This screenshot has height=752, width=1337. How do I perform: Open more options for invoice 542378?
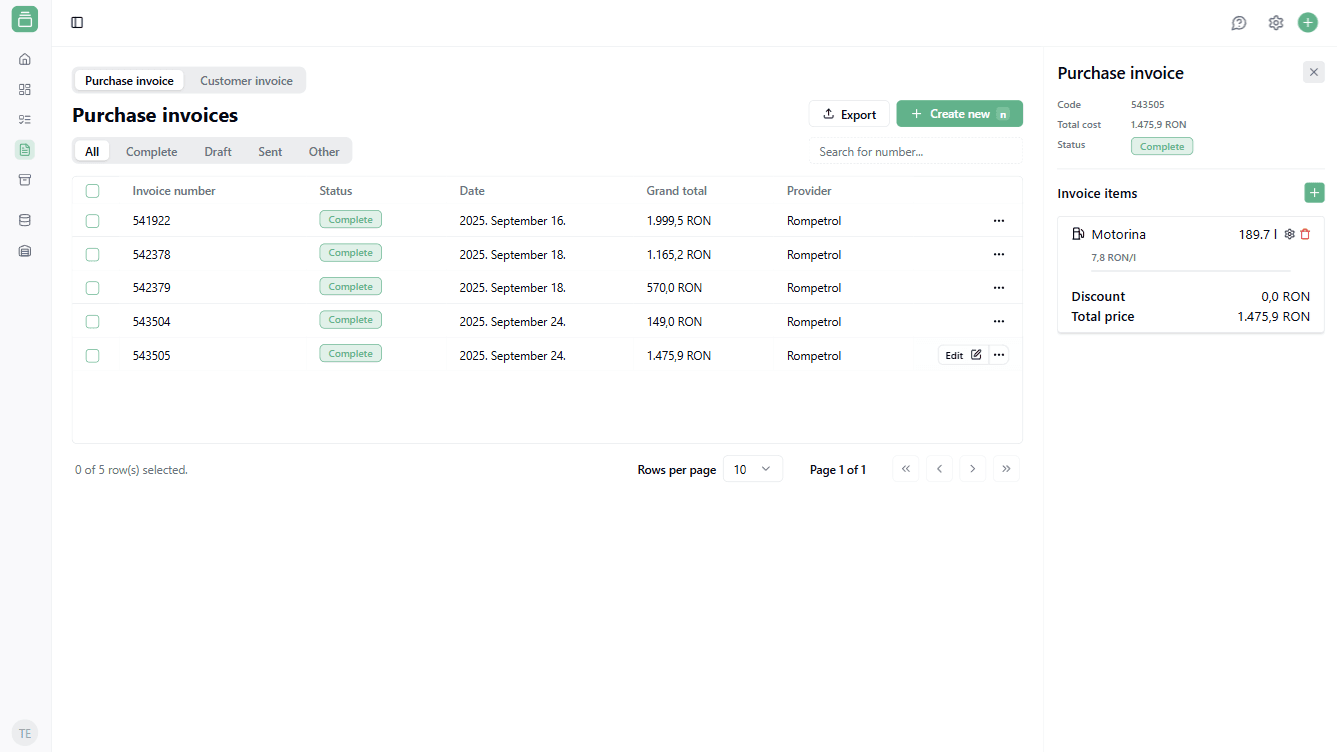[998, 254]
